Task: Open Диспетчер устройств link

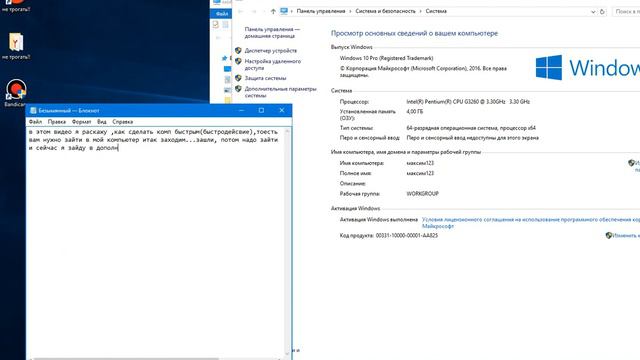Action: tap(271, 51)
